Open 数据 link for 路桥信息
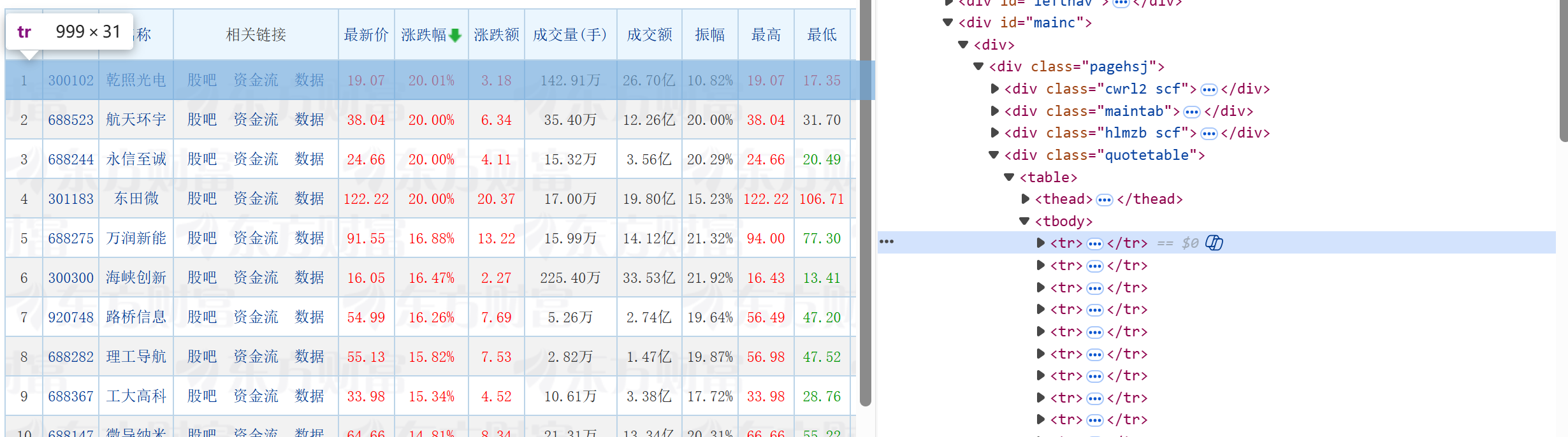The width and height of the screenshot is (1568, 437). [x=309, y=317]
